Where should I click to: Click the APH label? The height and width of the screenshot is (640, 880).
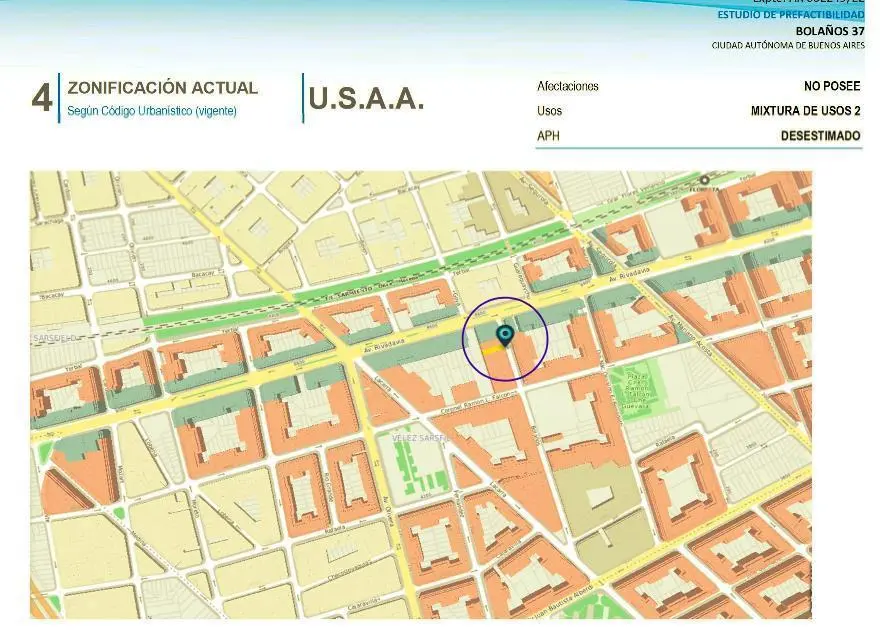pyautogui.click(x=548, y=136)
